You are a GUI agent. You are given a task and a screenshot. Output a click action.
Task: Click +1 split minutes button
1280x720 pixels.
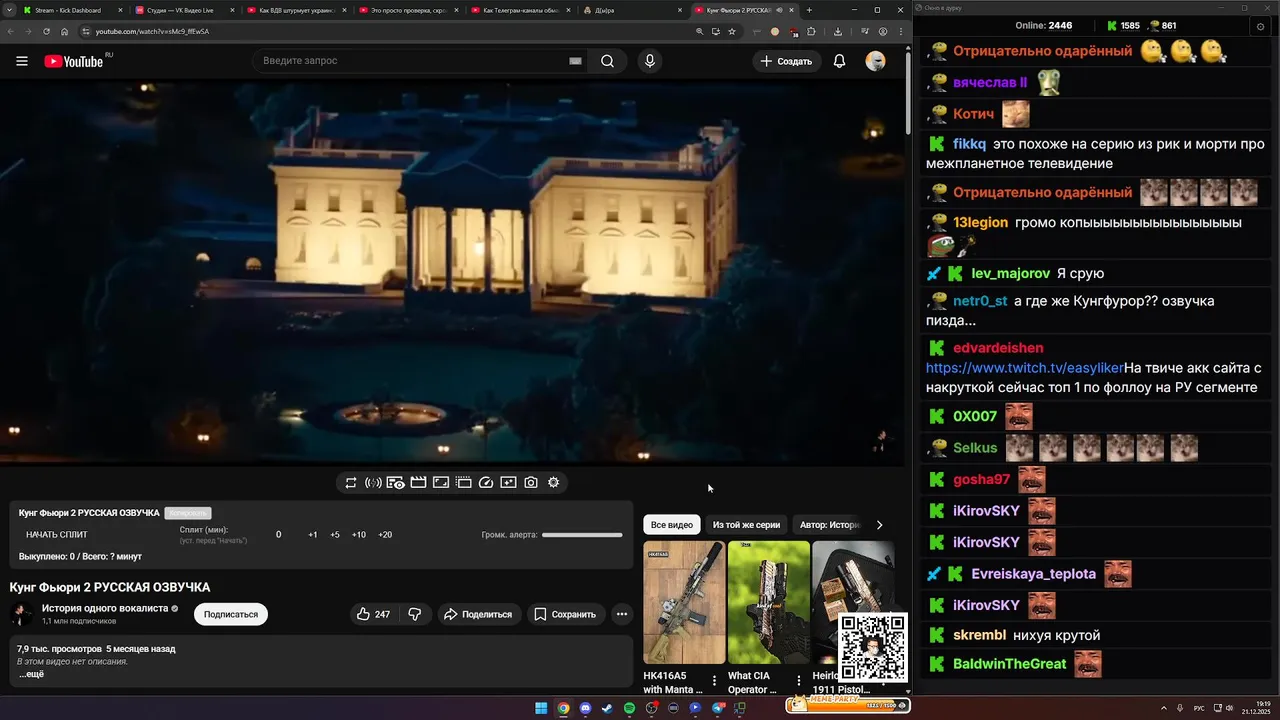[313, 535]
